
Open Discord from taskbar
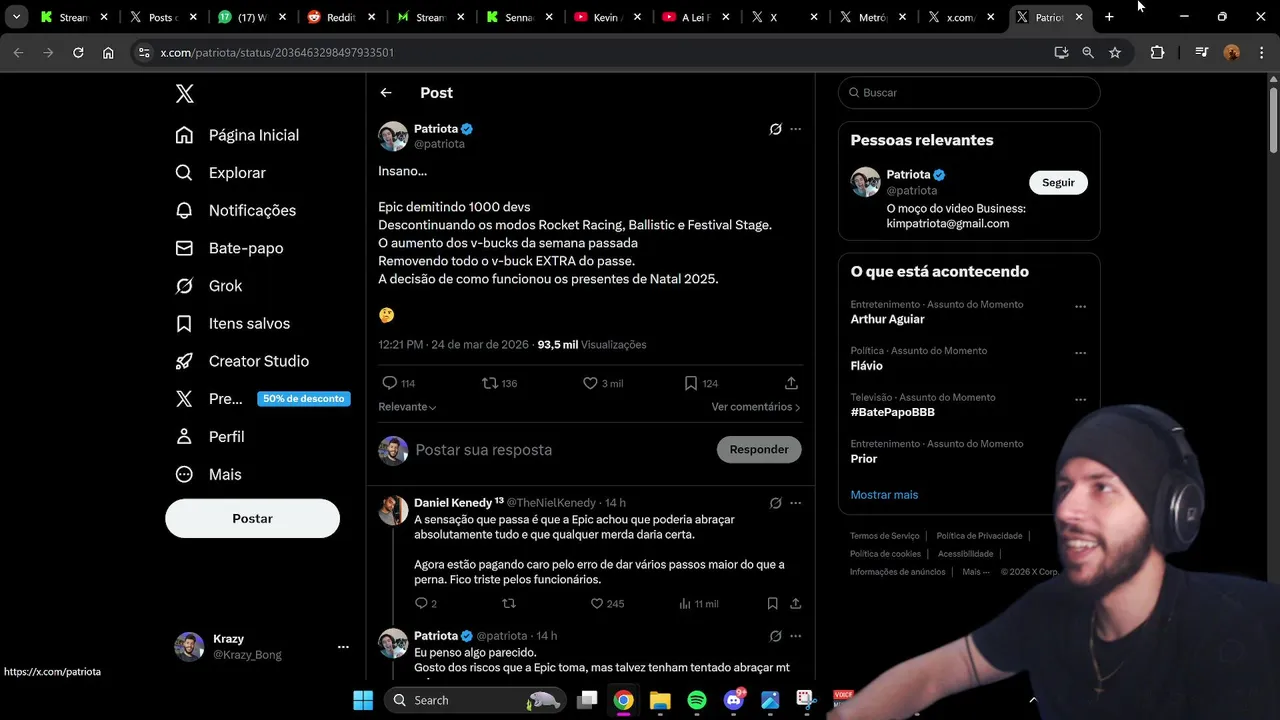point(734,700)
